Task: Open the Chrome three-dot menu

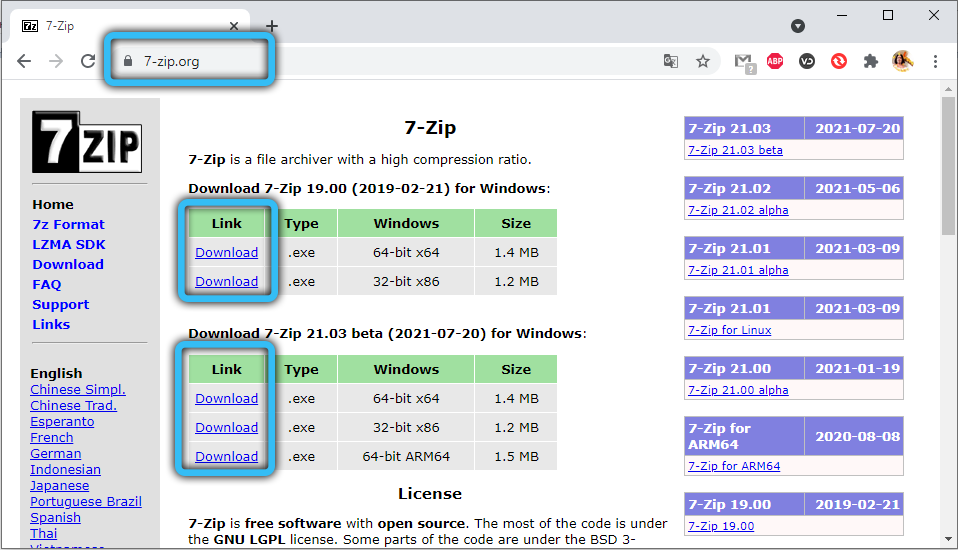Action: point(935,61)
